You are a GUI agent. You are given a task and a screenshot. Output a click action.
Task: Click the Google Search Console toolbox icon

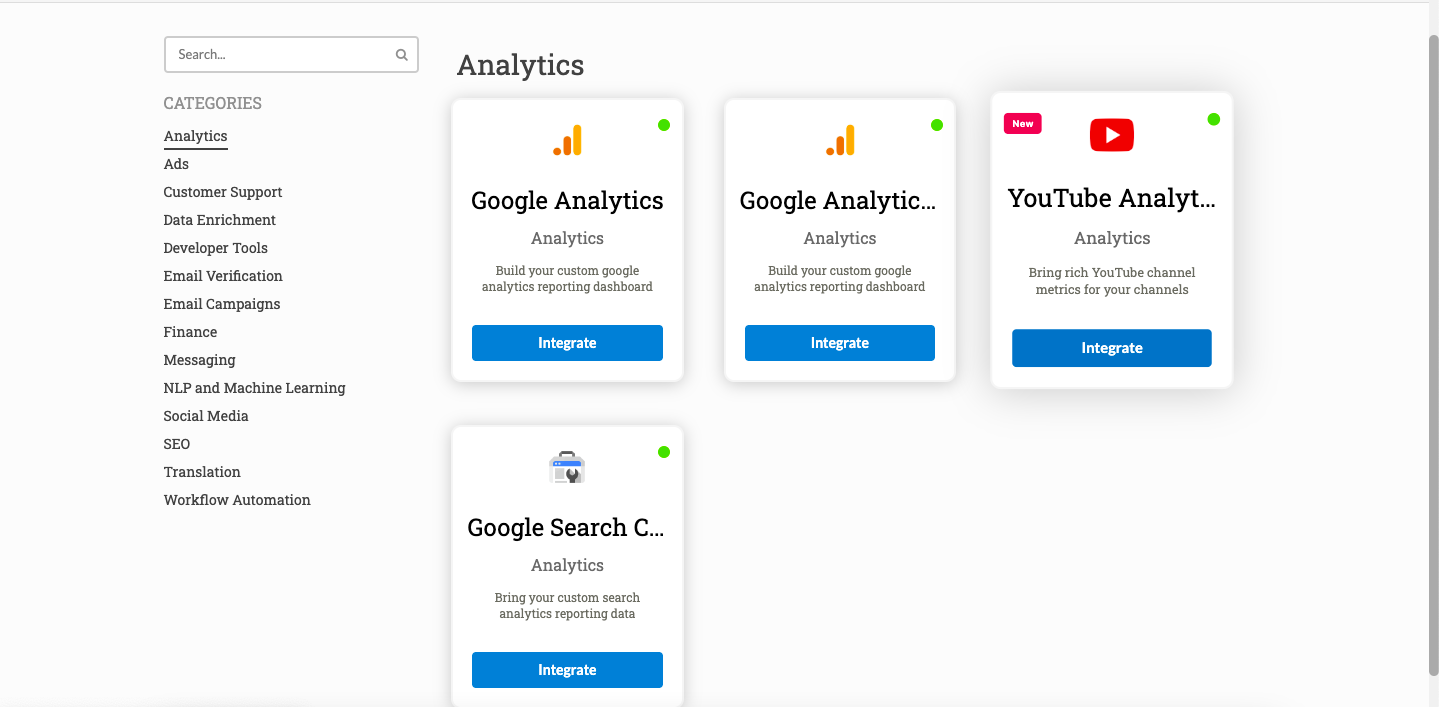pyautogui.click(x=567, y=467)
